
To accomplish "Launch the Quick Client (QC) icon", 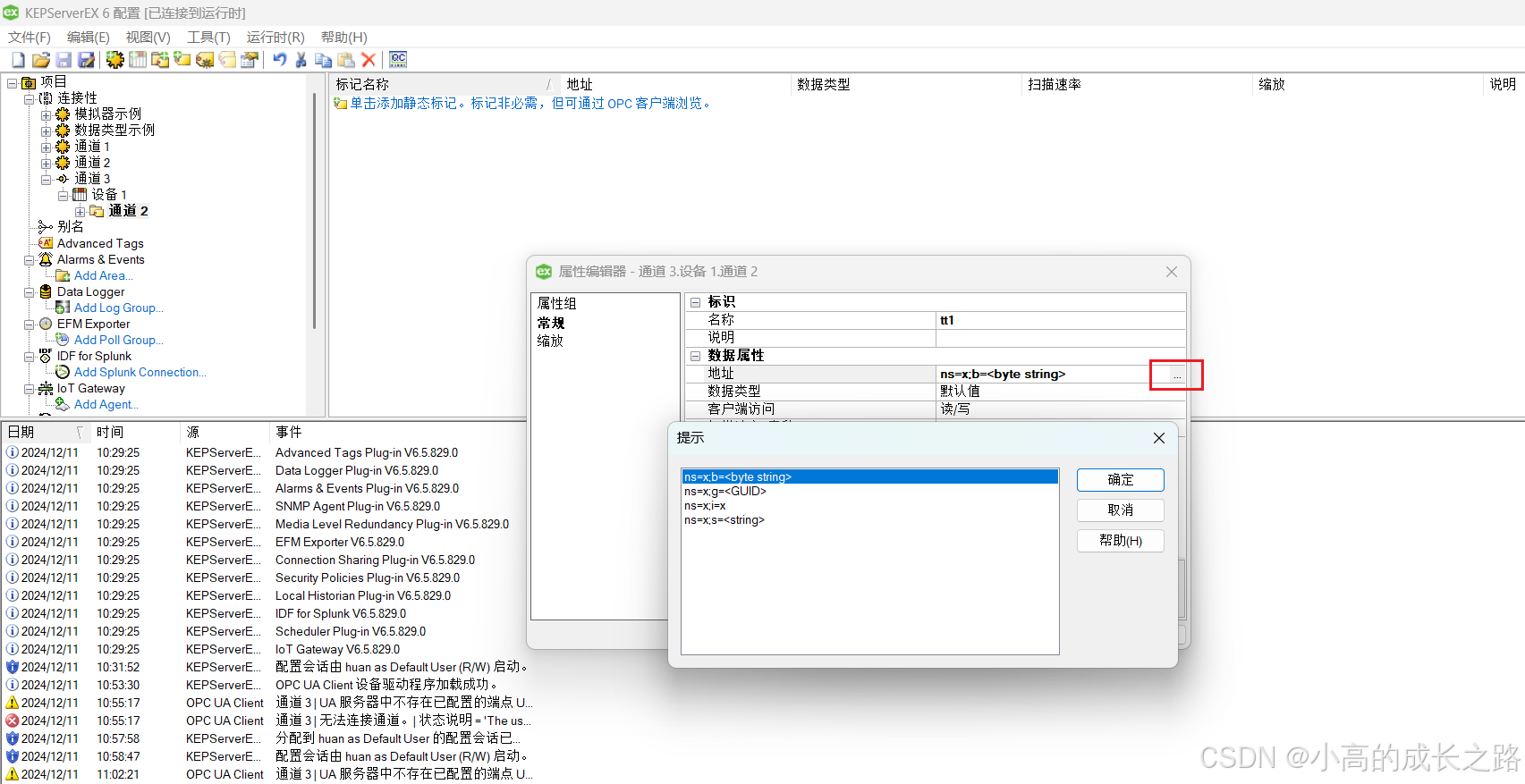I will point(398,60).
